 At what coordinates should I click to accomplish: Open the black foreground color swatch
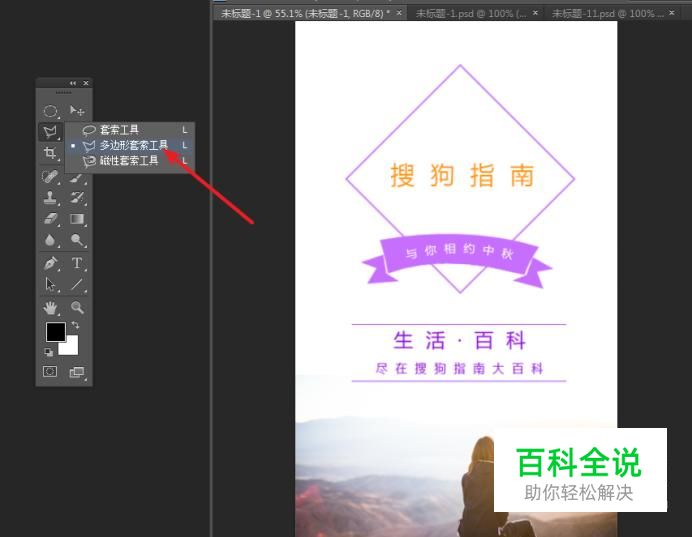pos(56,332)
